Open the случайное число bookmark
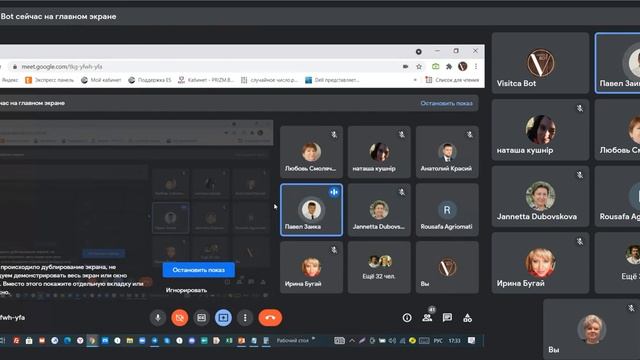640x360 pixels. (x=269, y=80)
